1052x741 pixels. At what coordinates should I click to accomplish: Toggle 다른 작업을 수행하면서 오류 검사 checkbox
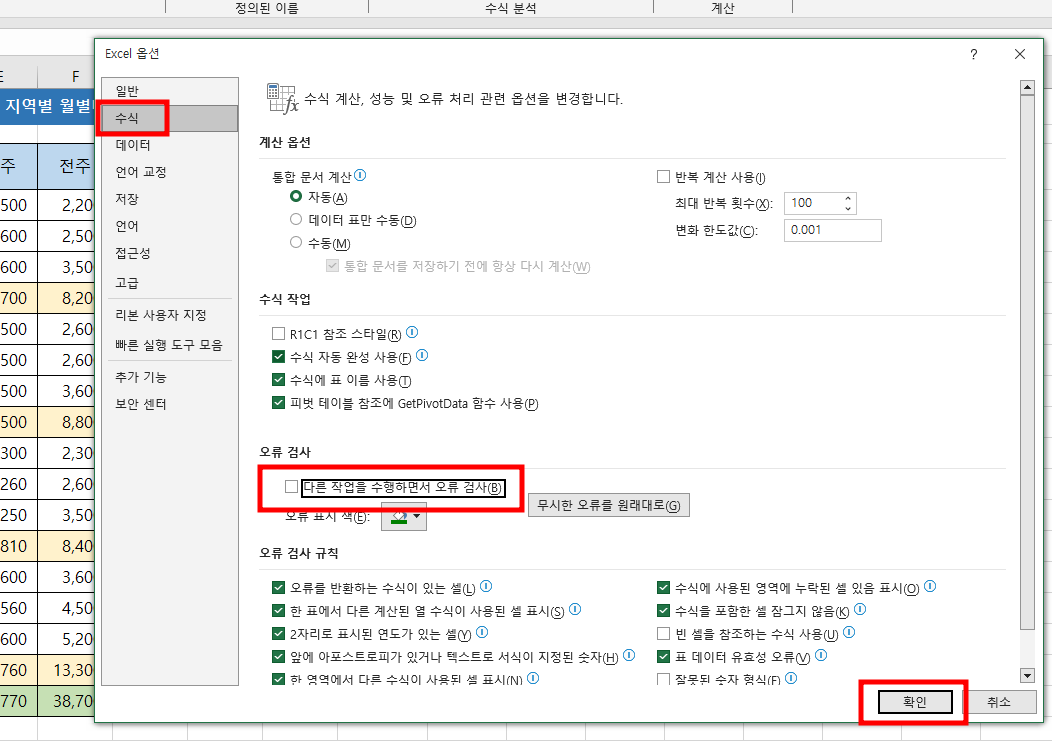click(291, 487)
